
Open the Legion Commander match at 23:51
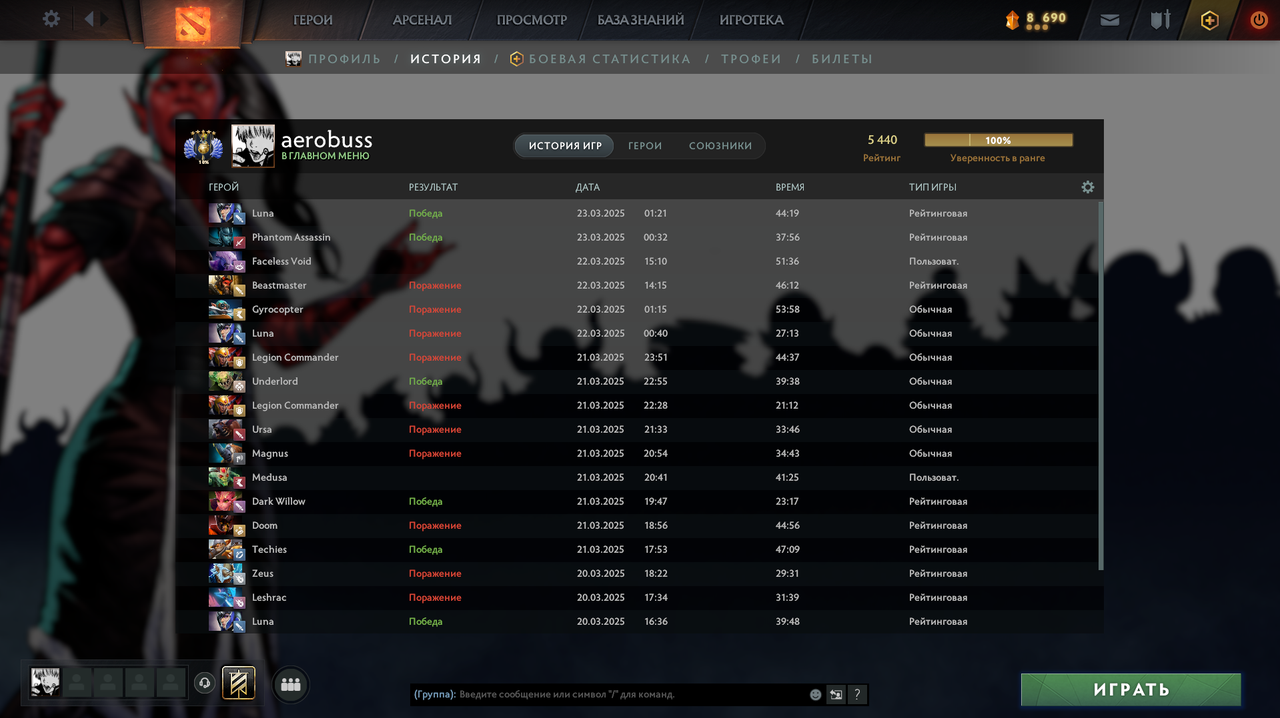point(639,357)
